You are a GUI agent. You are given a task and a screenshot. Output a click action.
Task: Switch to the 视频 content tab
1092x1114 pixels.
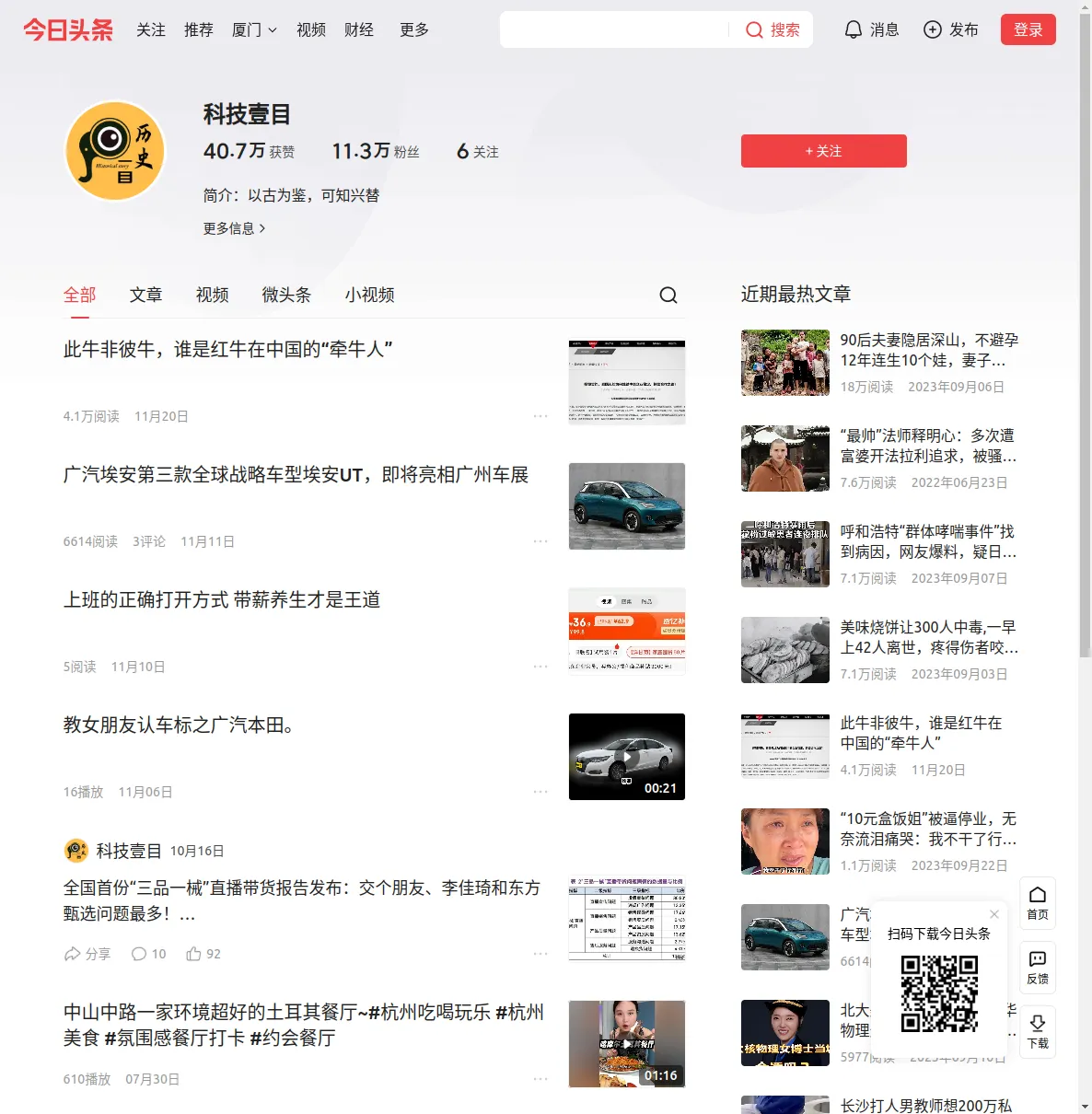tap(213, 295)
